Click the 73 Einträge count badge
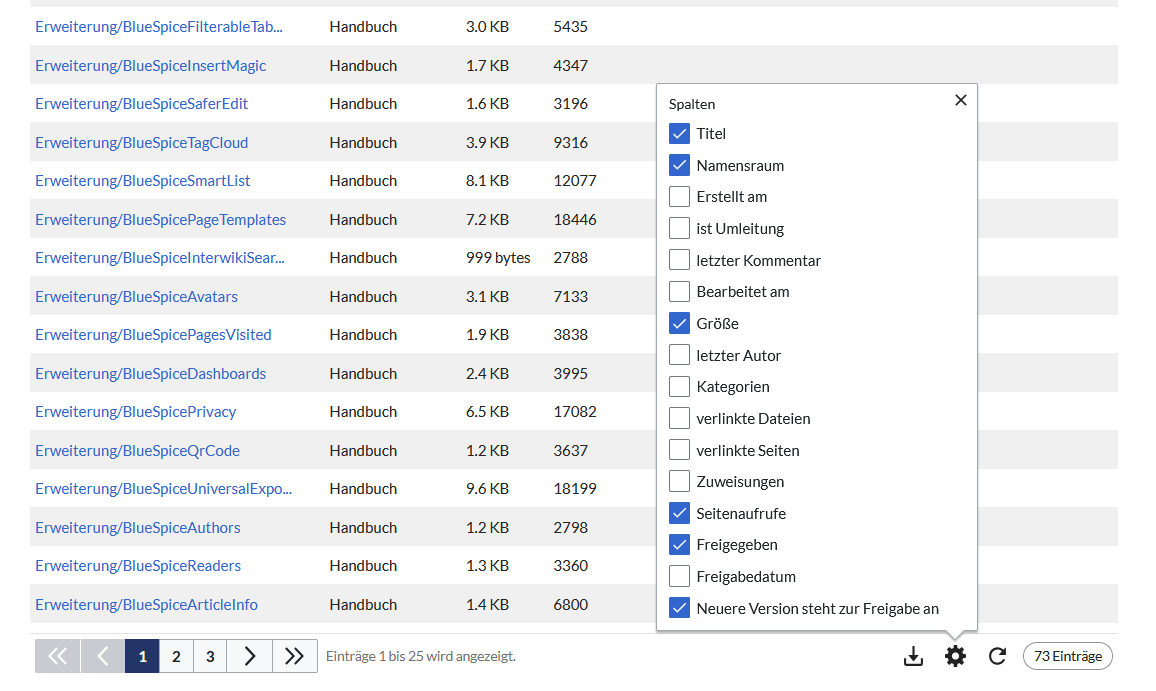 pos(1068,657)
